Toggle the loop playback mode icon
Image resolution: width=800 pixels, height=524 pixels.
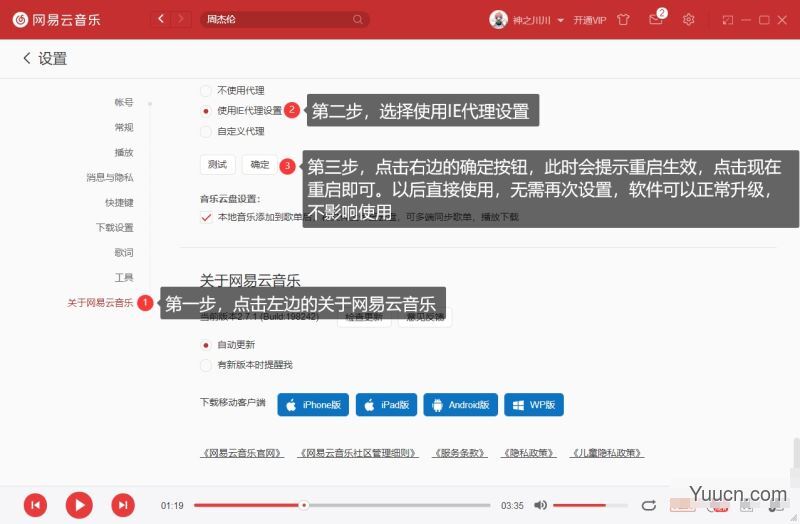[x=648, y=505]
